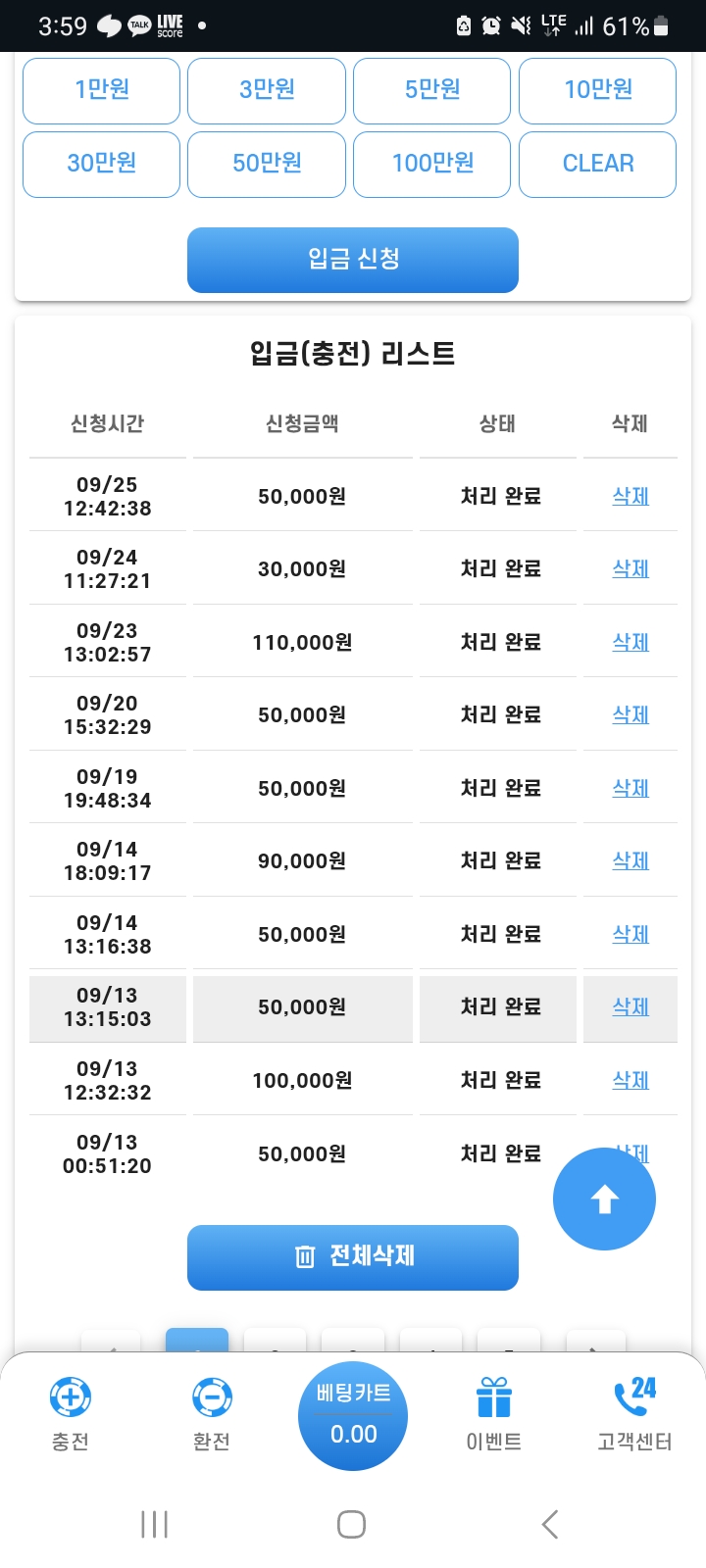Delete the 09/13 13:15:03 deposit entry

(630, 1007)
